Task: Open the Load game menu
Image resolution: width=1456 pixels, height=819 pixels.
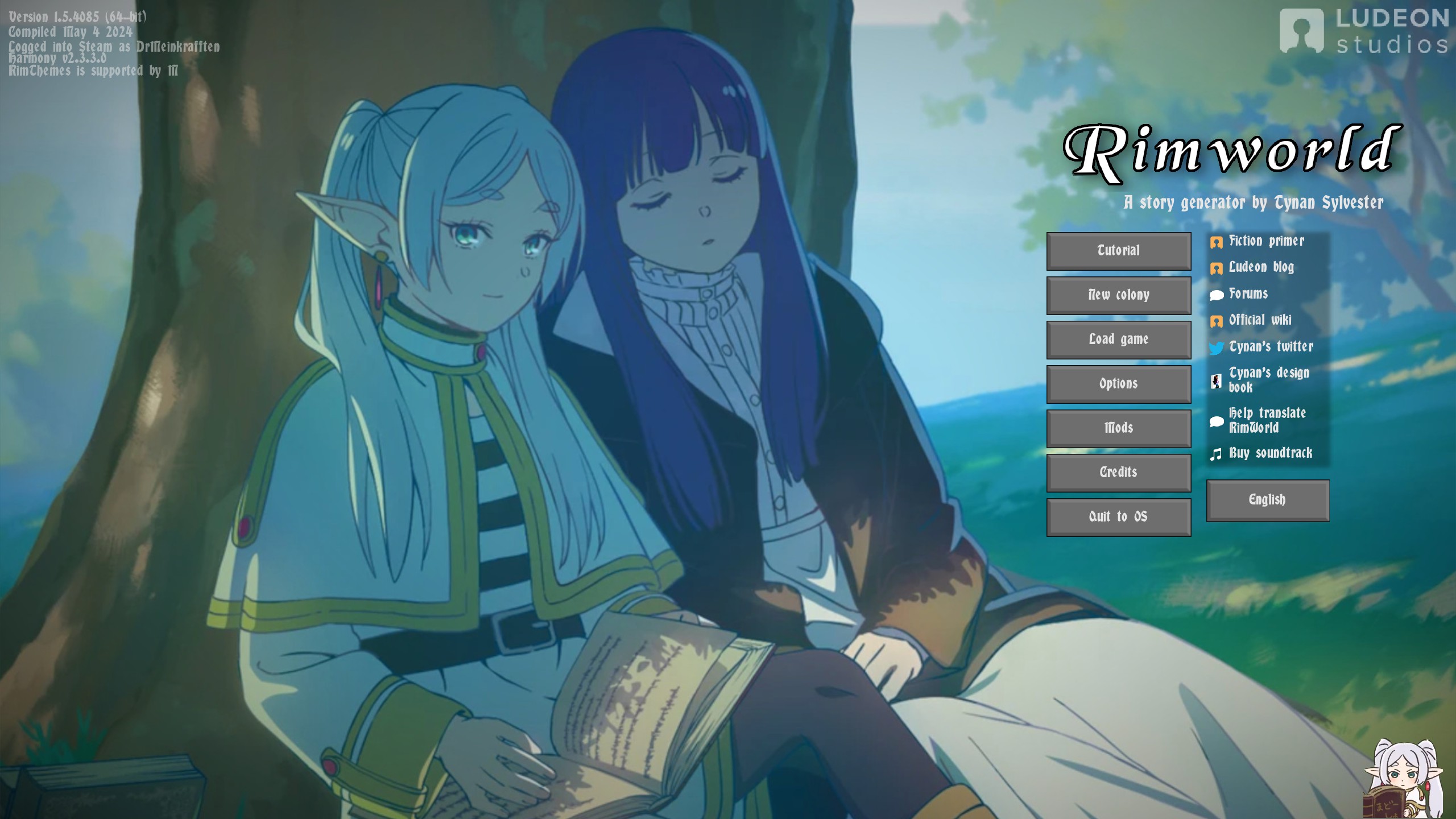Action: (x=1118, y=340)
